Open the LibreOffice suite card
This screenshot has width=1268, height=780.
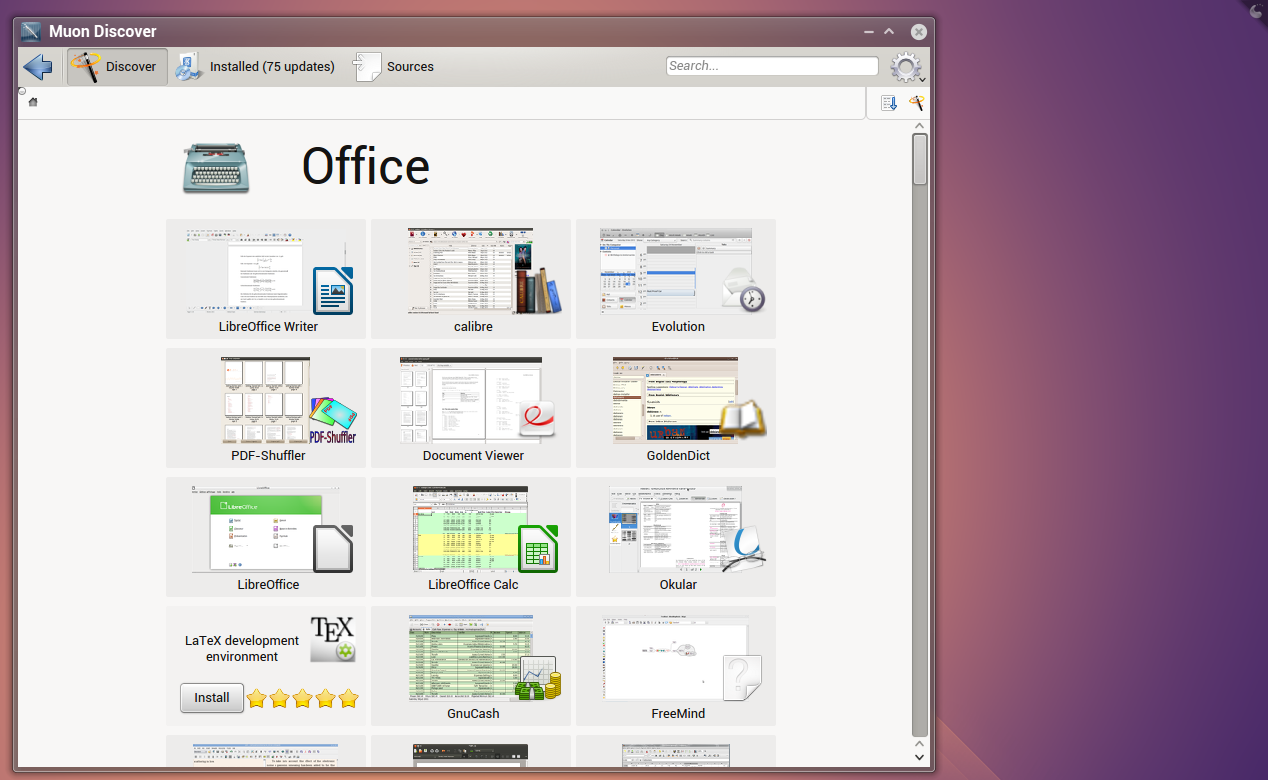(268, 537)
